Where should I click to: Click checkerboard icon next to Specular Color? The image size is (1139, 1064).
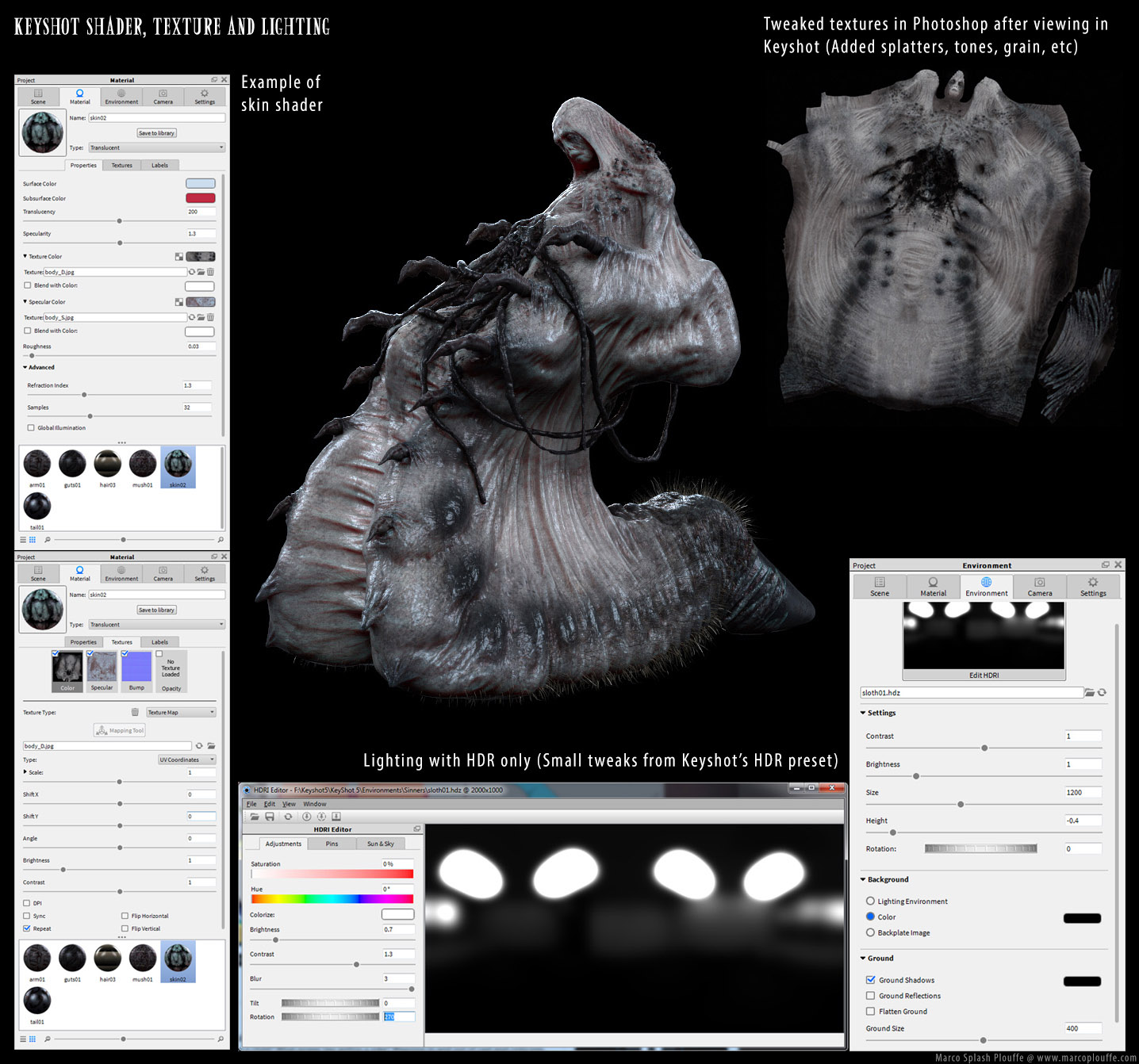[x=179, y=302]
